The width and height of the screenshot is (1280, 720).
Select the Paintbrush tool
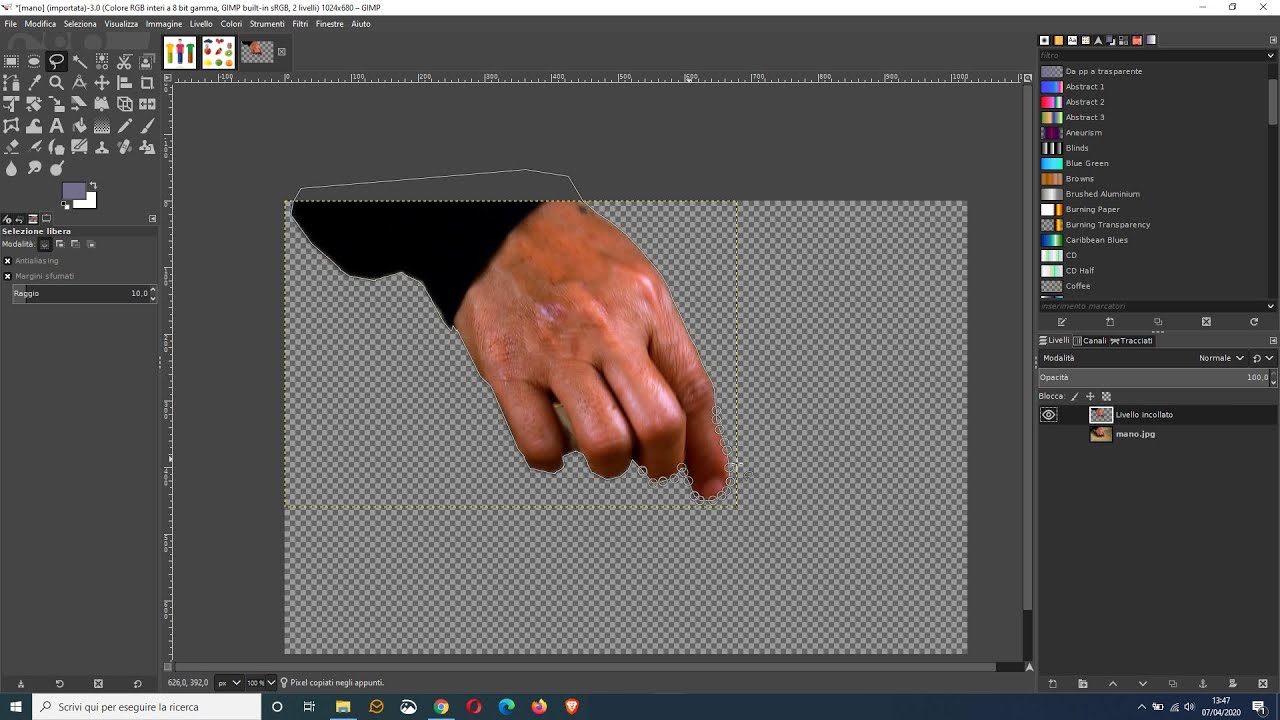pos(147,126)
